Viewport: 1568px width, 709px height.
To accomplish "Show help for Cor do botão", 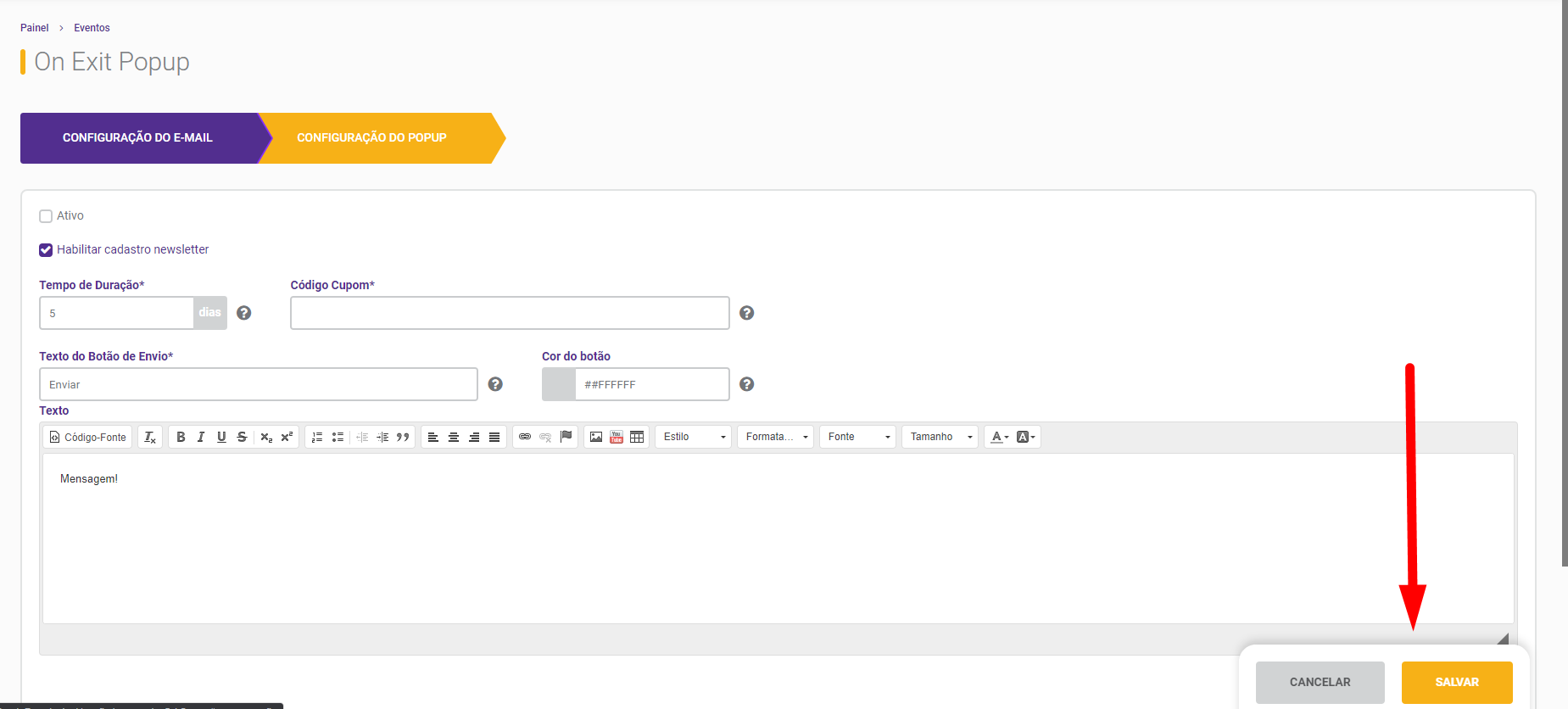I will click(x=747, y=384).
